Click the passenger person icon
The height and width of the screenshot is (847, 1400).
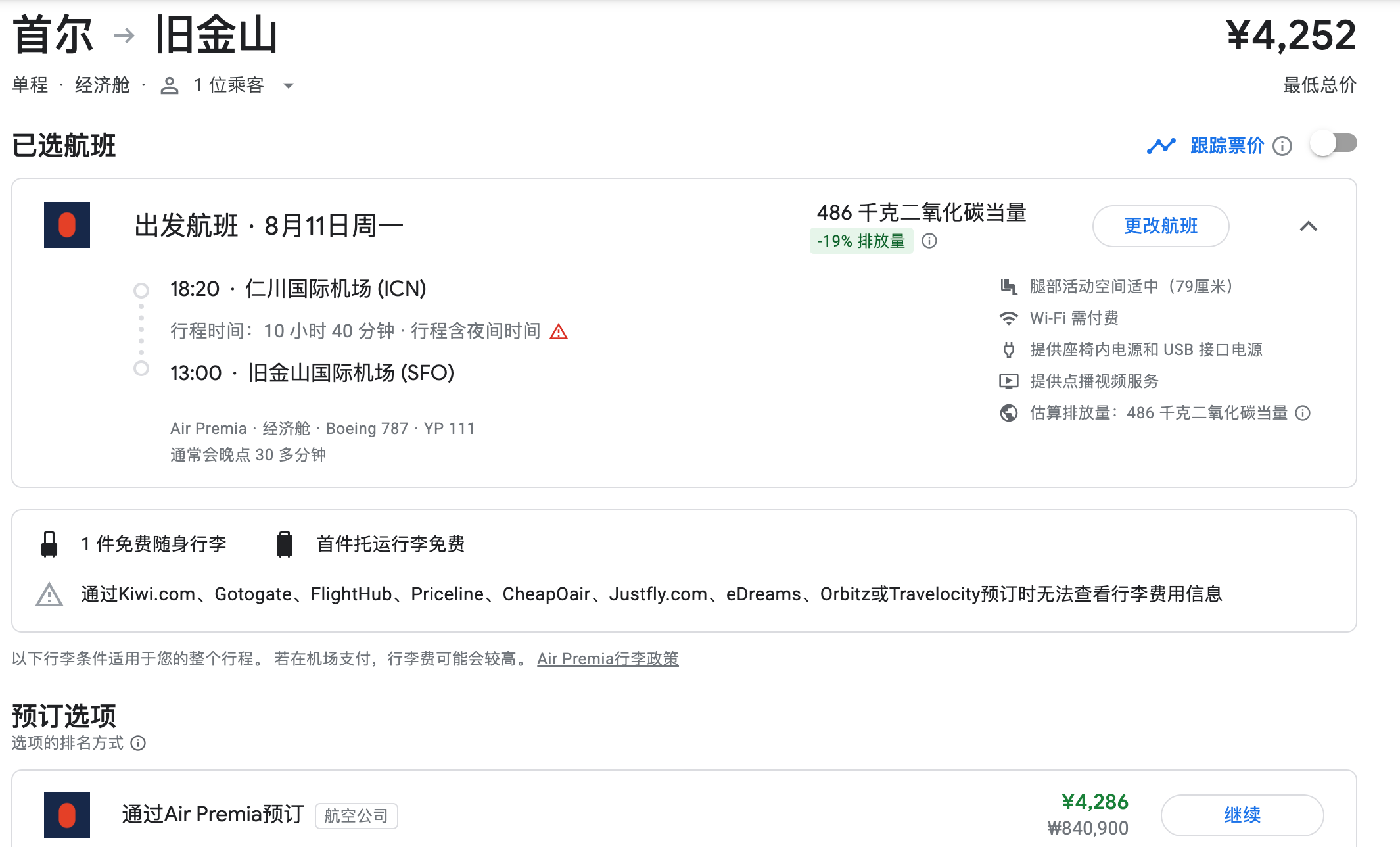[170, 85]
